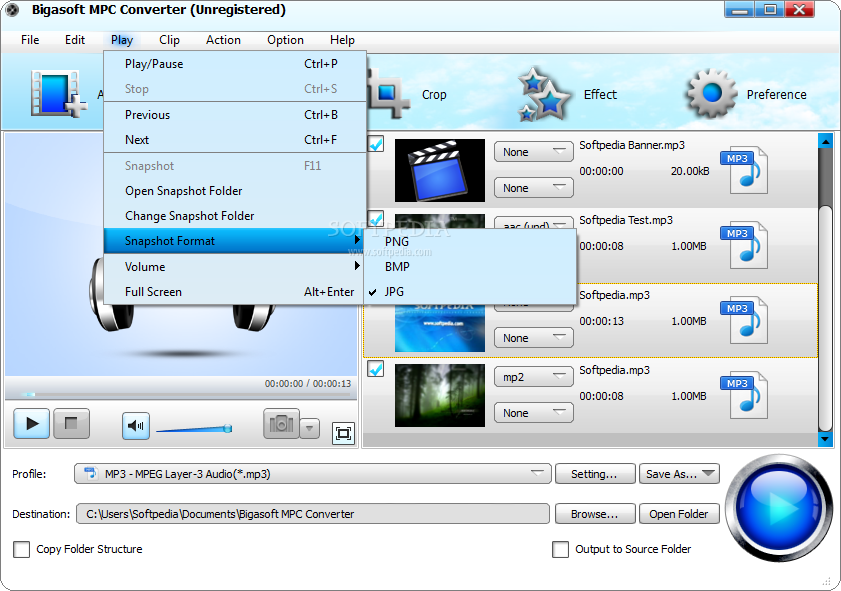The width and height of the screenshot is (841, 591).
Task: Expand the snapshot options arrow beside the camera
Action: click(x=309, y=428)
